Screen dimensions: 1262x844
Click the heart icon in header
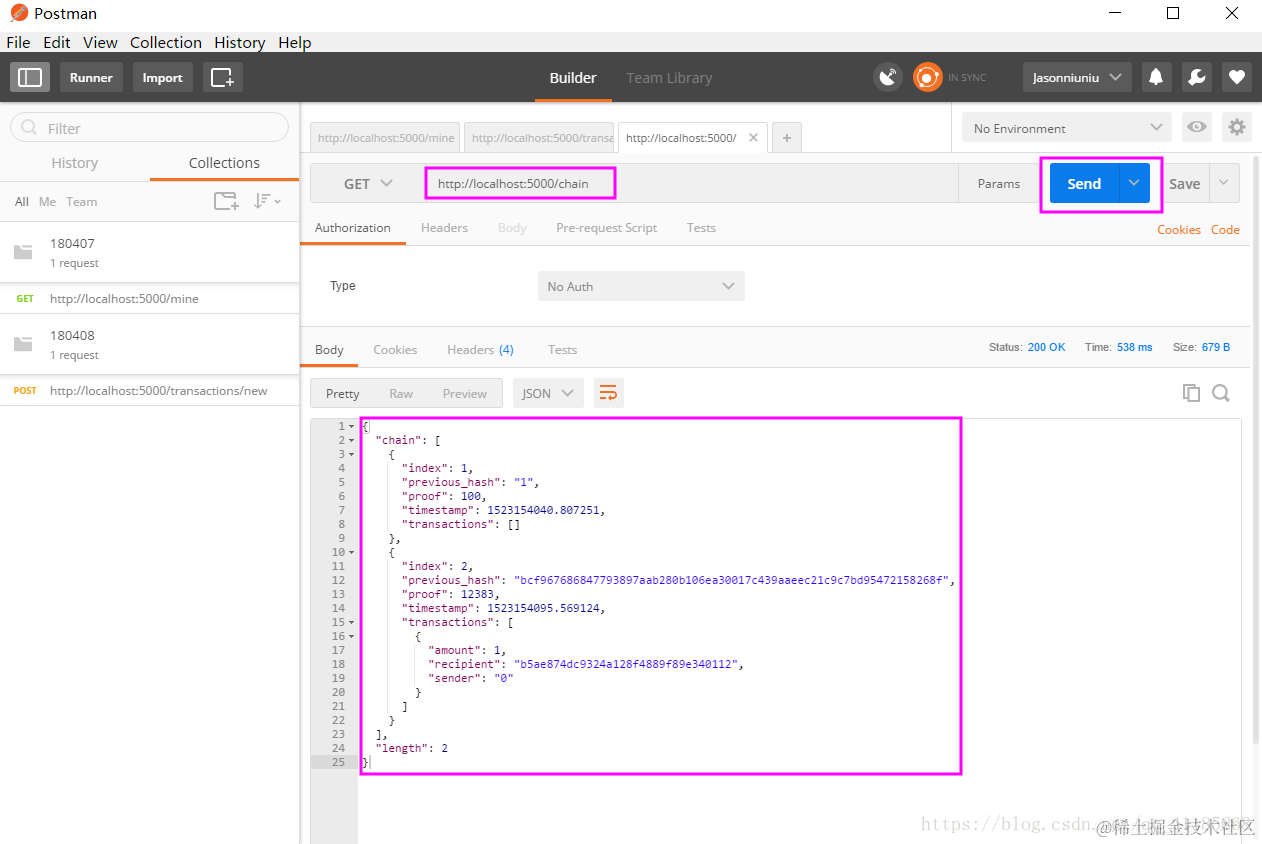(1237, 77)
